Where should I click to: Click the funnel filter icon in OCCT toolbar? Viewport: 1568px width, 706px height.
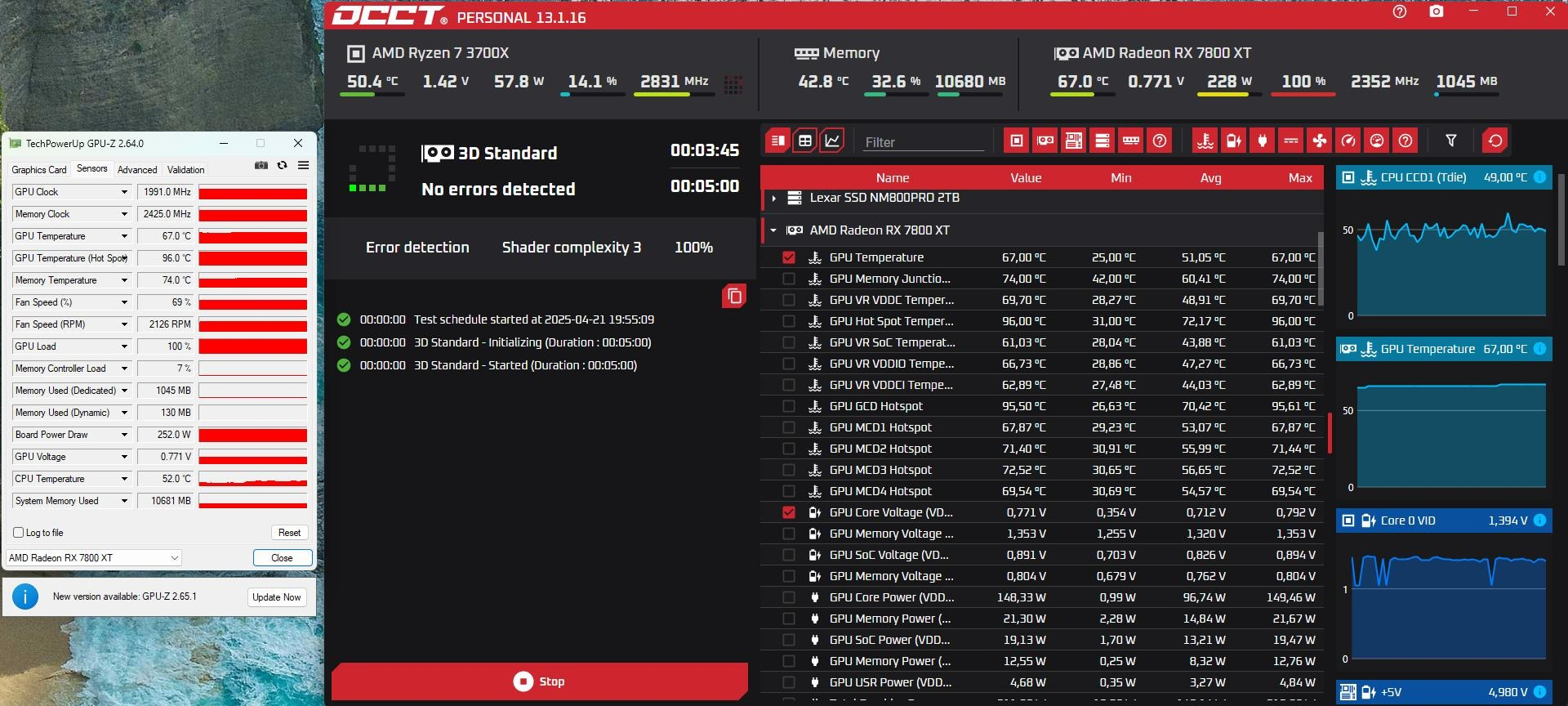click(1451, 141)
